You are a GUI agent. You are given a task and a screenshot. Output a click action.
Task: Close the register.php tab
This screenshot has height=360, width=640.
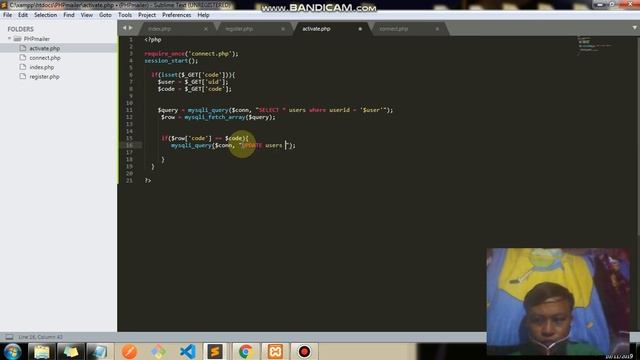point(283,29)
